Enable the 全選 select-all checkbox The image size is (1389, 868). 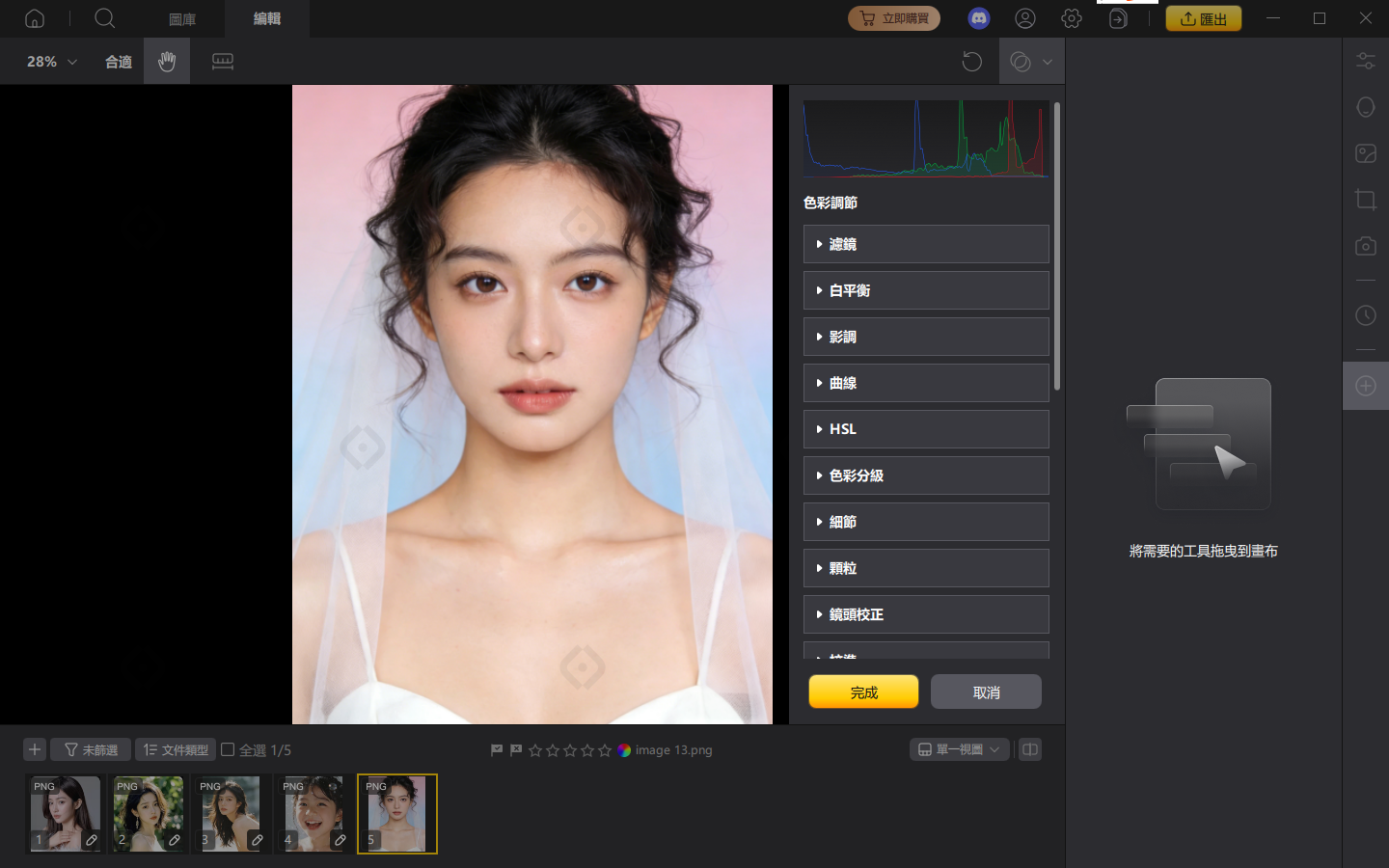point(227,749)
